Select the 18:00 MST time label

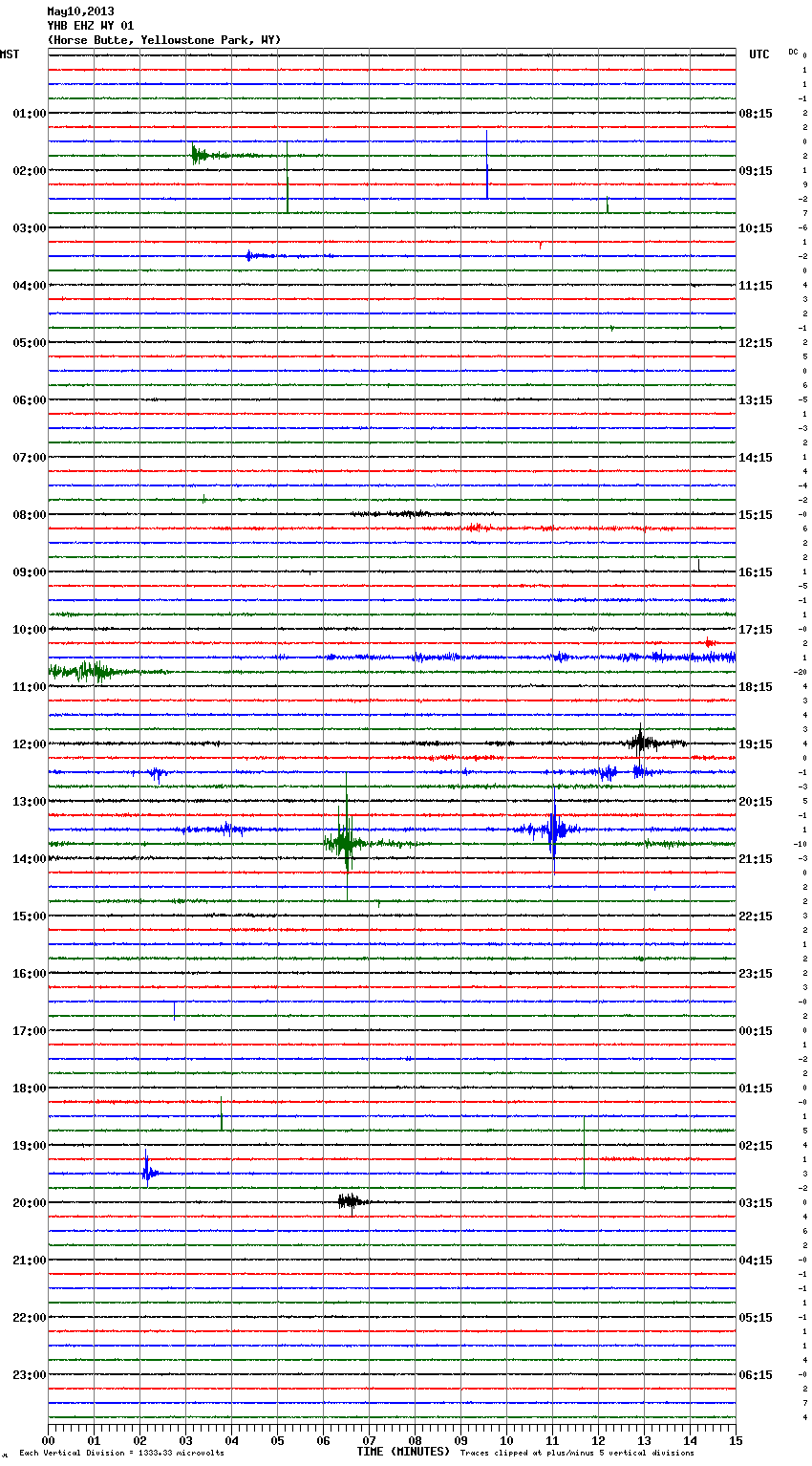click(x=30, y=1089)
